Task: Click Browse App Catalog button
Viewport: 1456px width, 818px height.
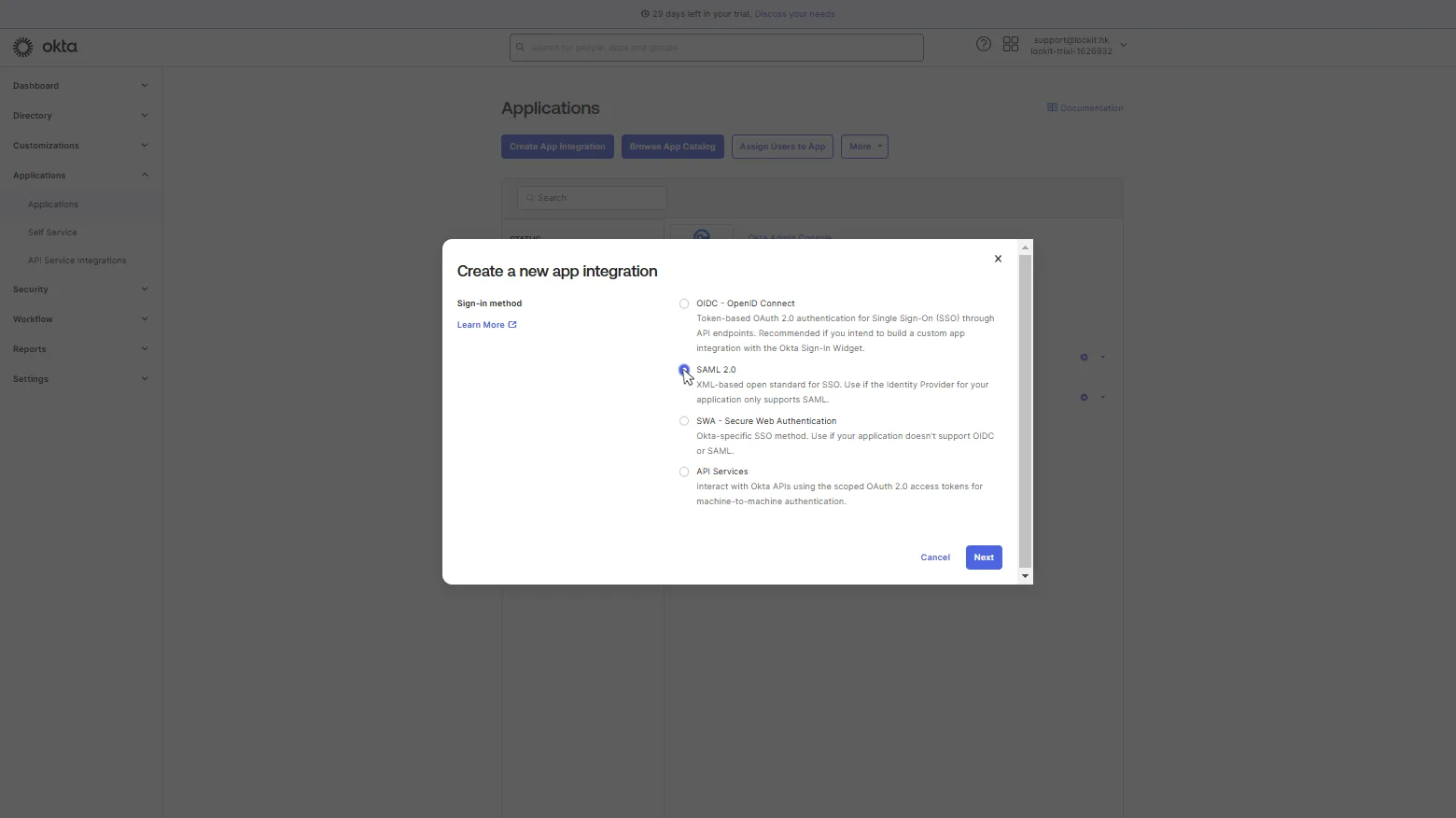Action: point(672,147)
